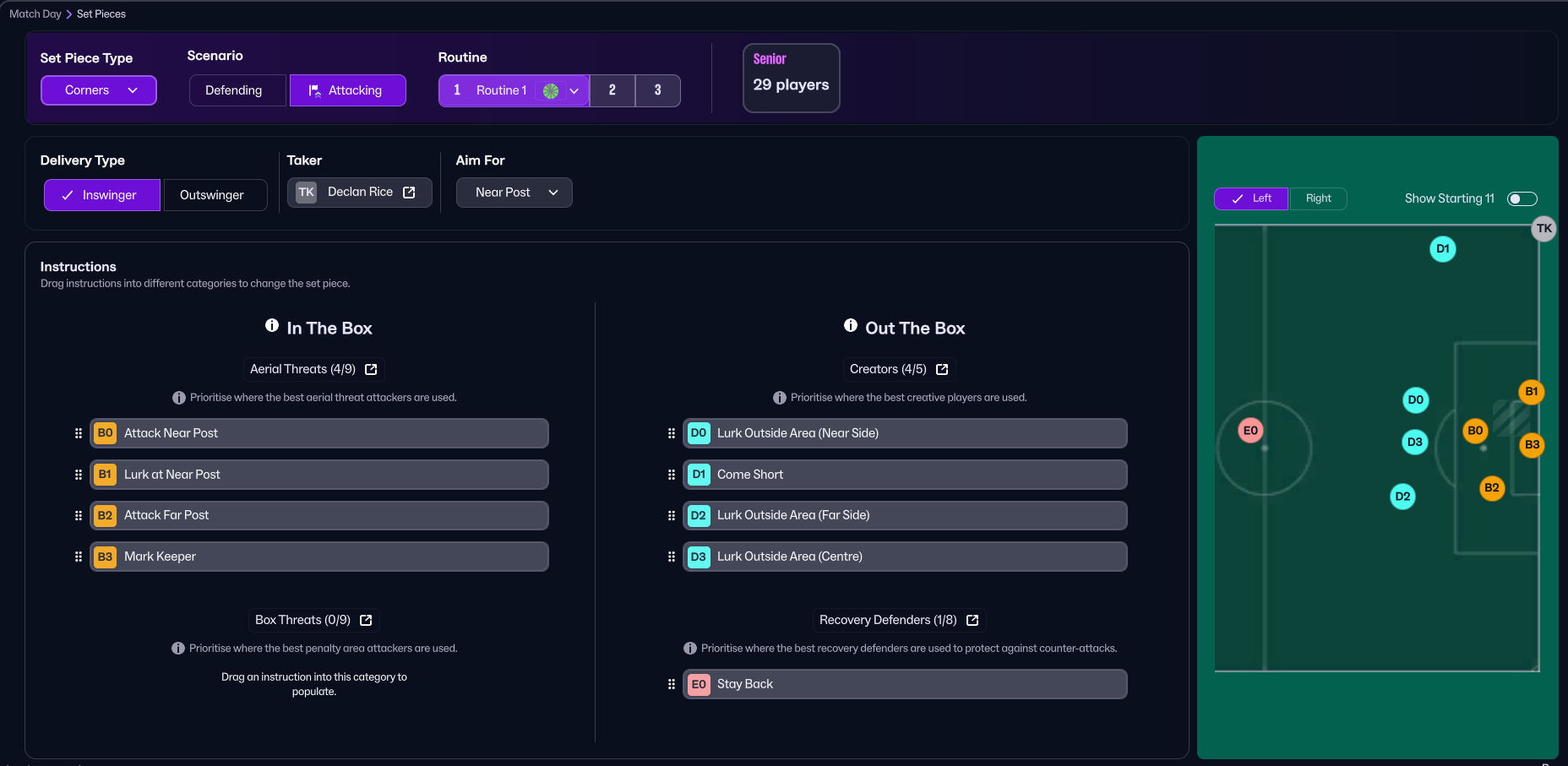Switch corner side to Right
This screenshot has width=1568, height=766.
coord(1318,198)
